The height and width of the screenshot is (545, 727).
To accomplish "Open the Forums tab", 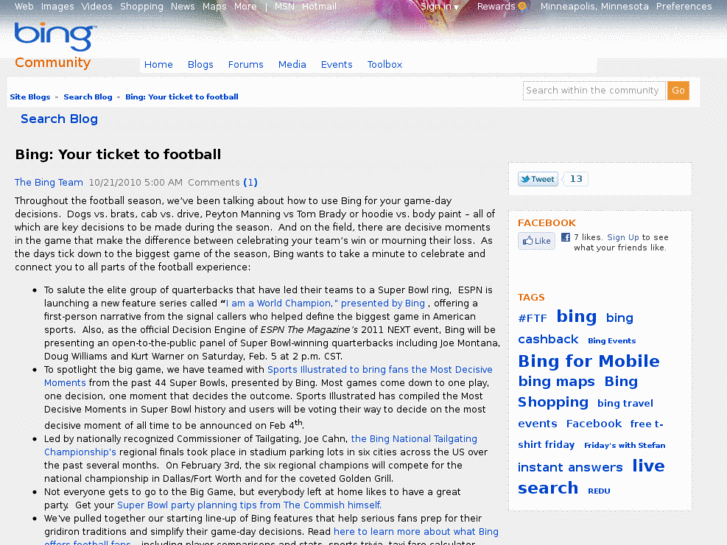I will pyautogui.click(x=246, y=64).
